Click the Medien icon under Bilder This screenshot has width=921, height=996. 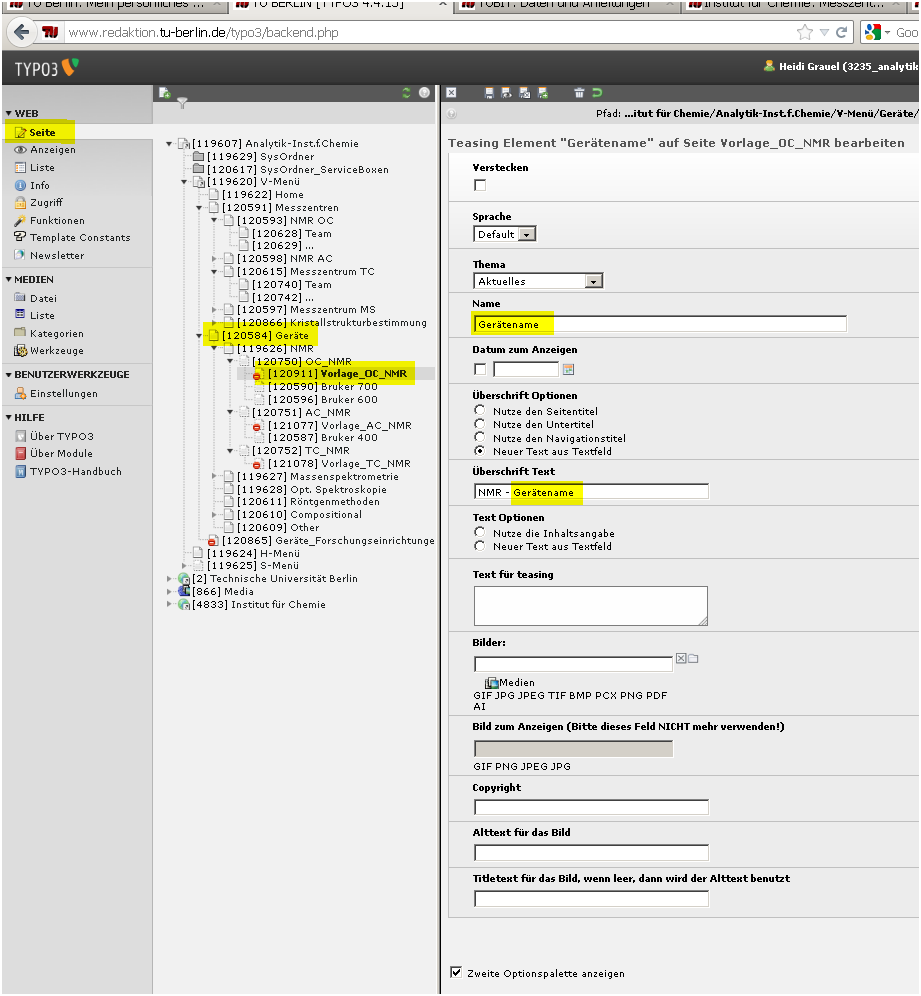tap(492, 683)
